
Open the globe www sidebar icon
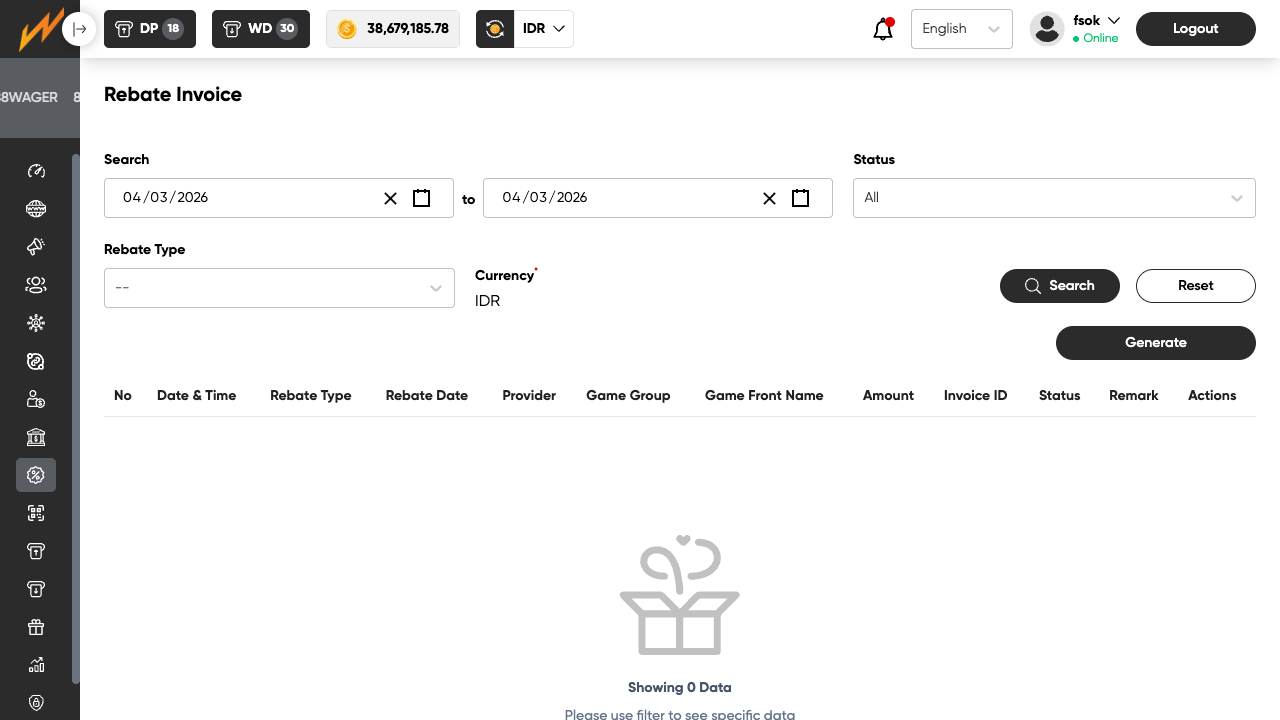pyautogui.click(x=36, y=209)
